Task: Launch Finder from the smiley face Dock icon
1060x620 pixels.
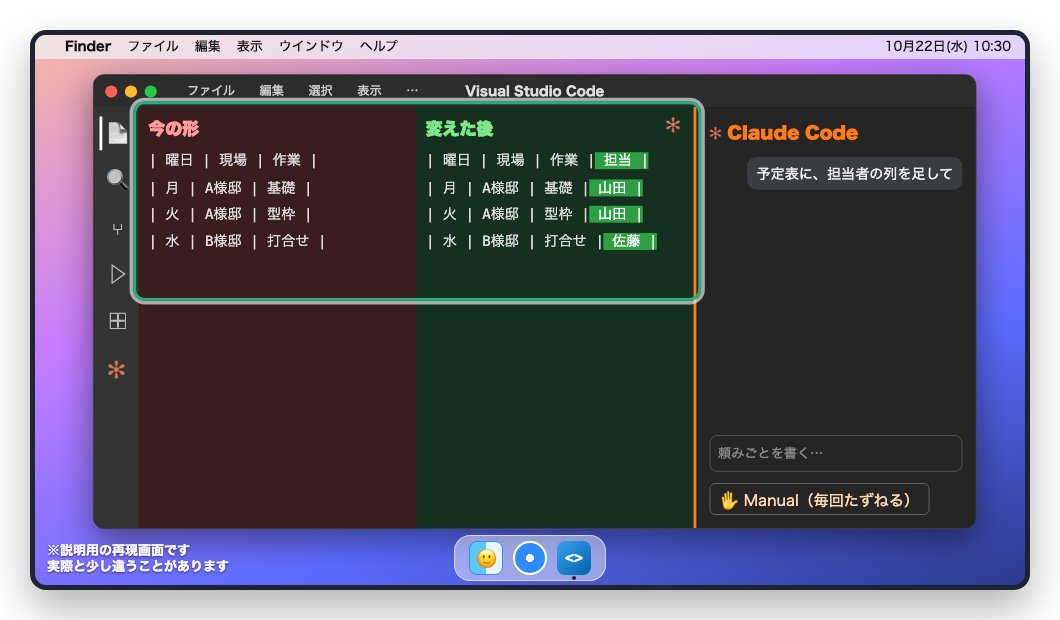Action: tap(486, 558)
